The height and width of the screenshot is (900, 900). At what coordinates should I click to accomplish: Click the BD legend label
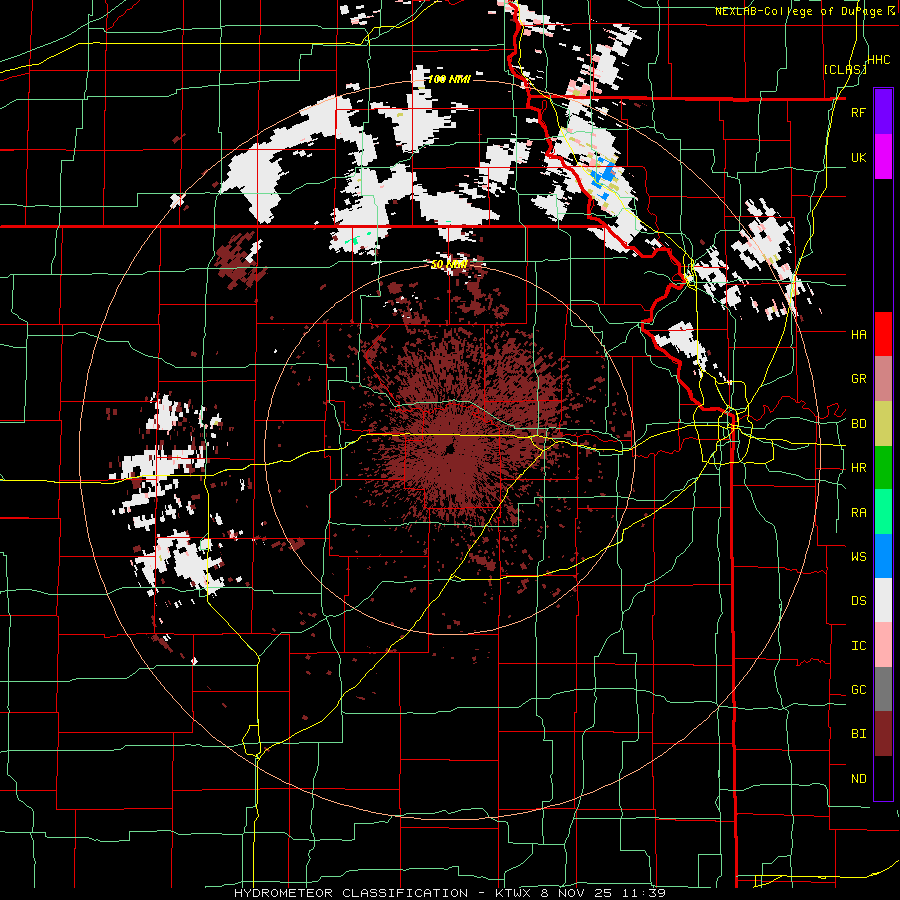click(858, 424)
